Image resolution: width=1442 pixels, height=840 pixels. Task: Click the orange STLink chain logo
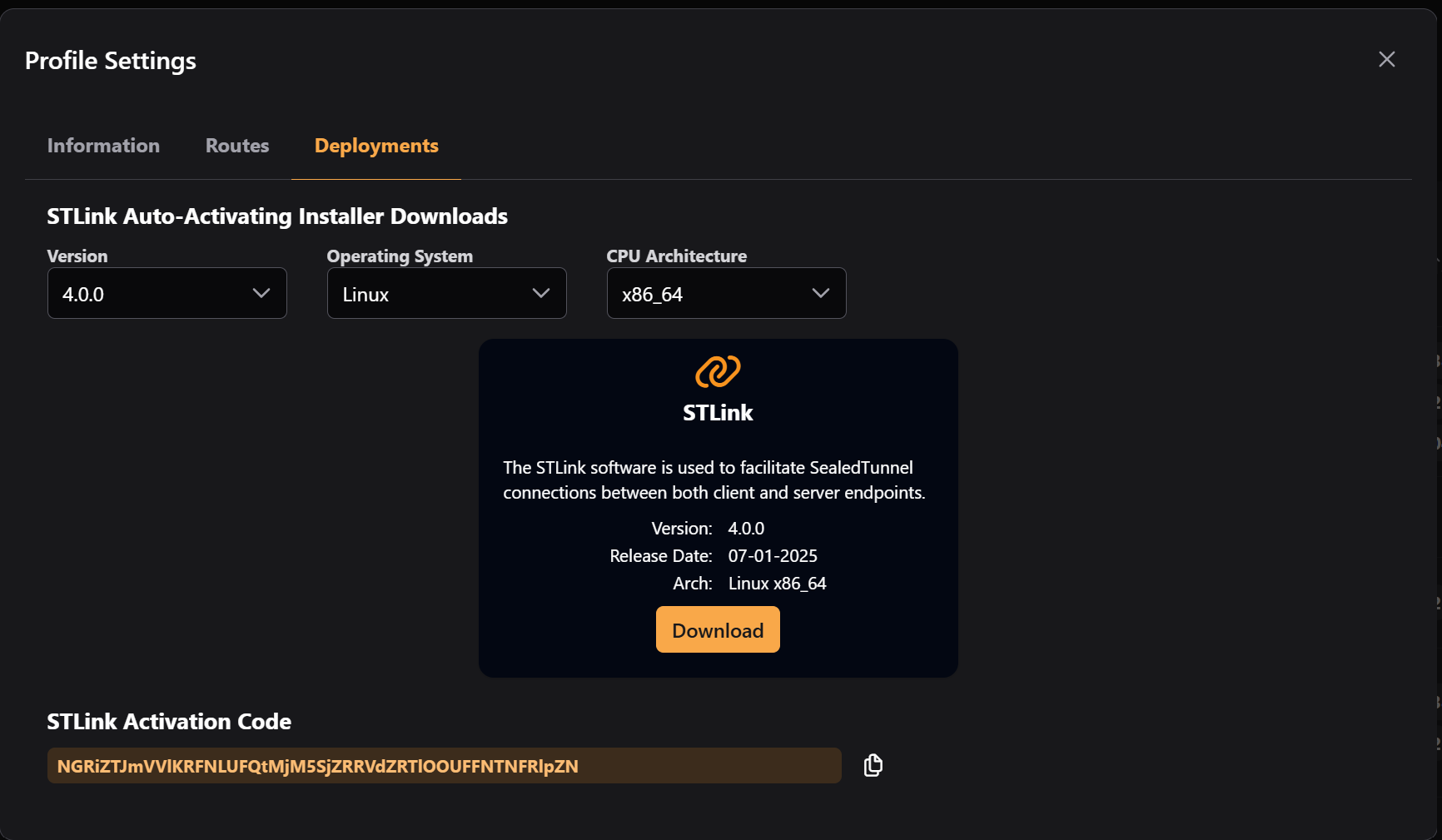coord(717,373)
